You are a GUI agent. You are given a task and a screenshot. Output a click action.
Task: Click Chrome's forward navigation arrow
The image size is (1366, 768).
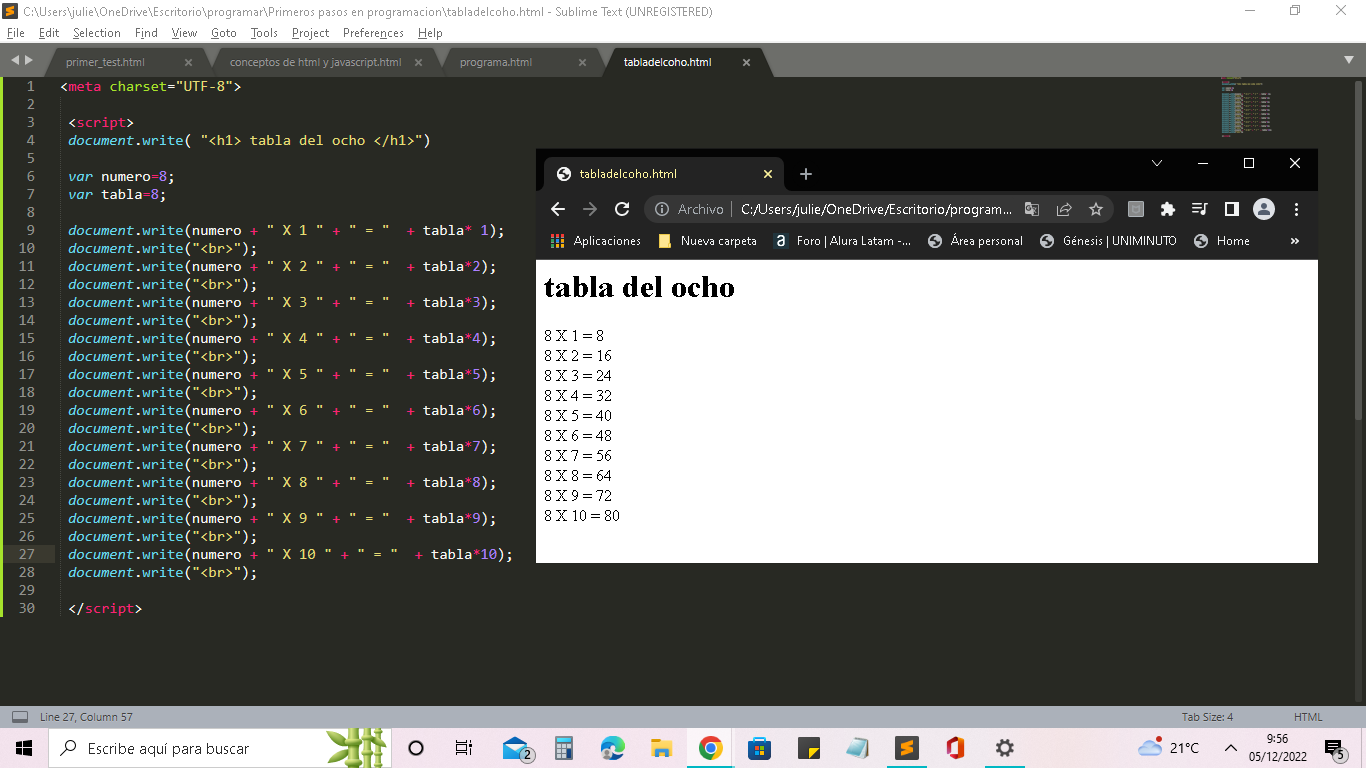590,209
